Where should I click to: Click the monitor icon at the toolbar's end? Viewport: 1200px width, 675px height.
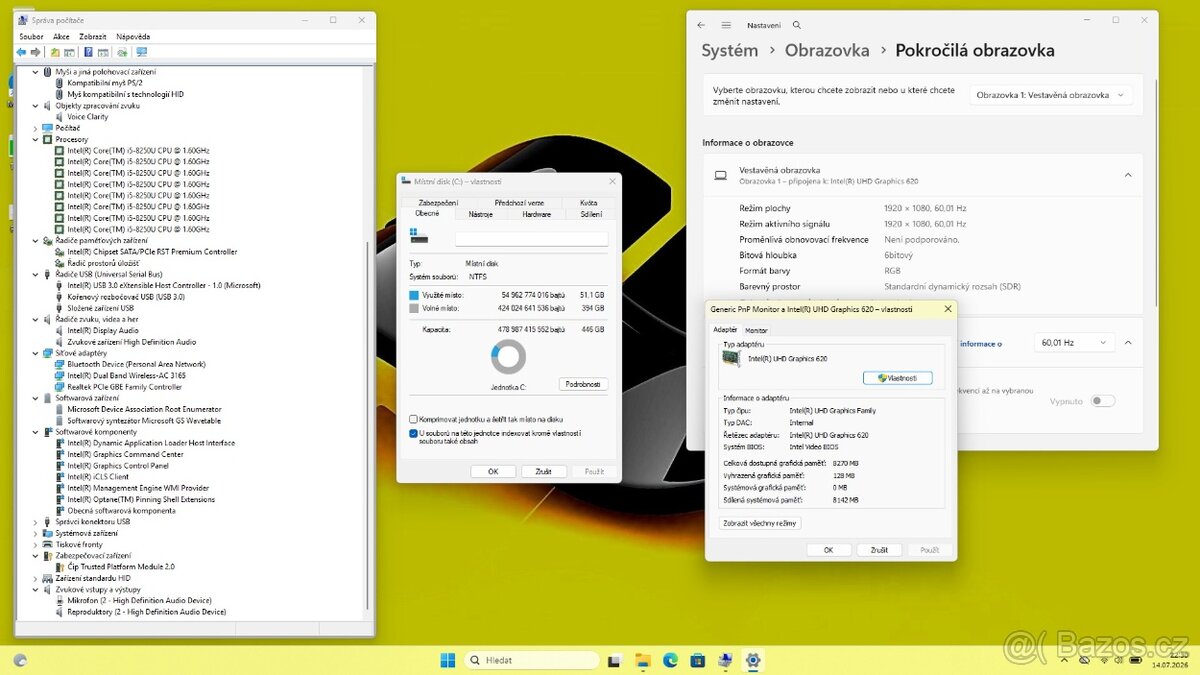[x=141, y=52]
